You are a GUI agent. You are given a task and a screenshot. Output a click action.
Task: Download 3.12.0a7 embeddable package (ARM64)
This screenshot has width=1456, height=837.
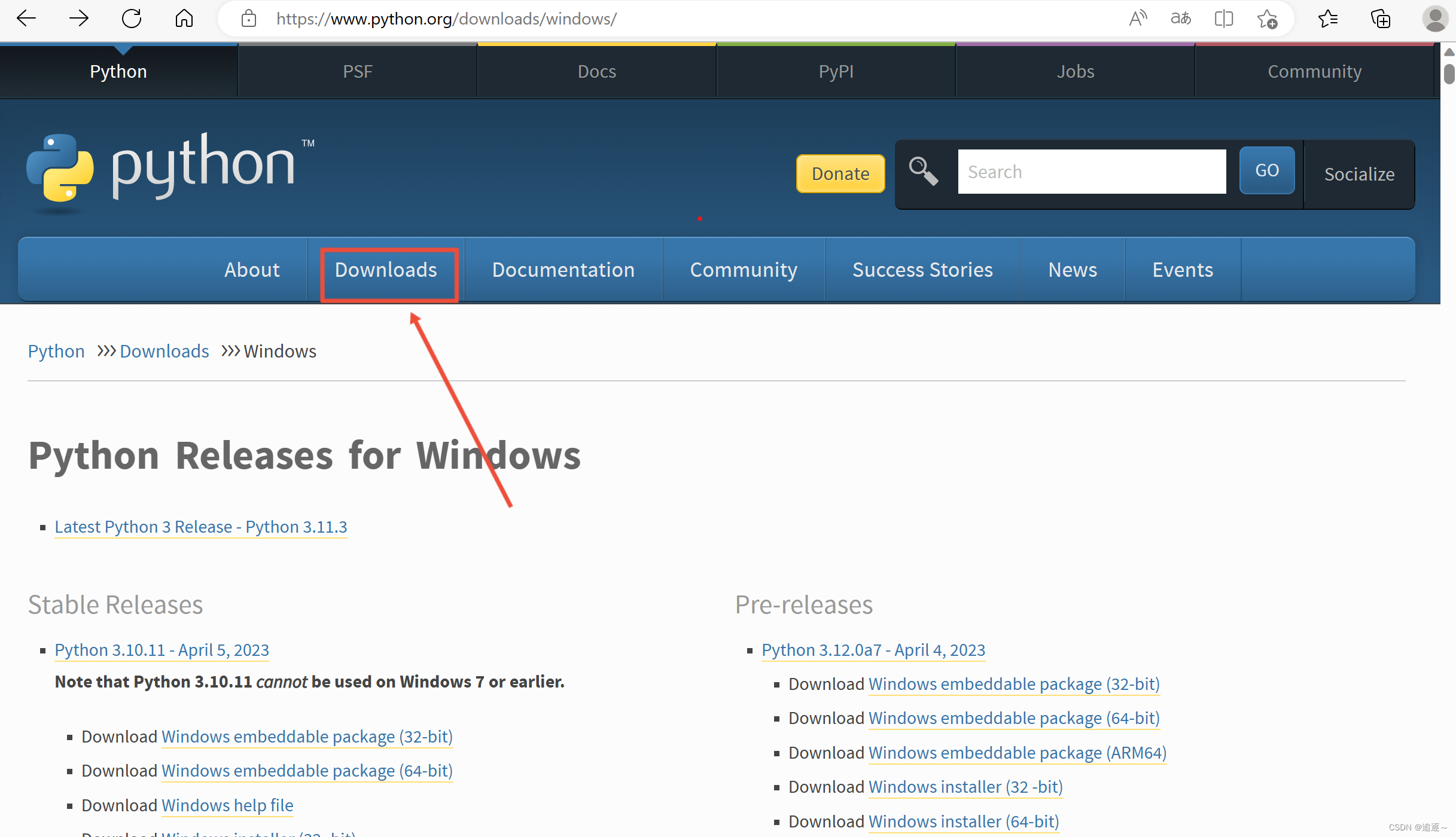click(x=1018, y=753)
